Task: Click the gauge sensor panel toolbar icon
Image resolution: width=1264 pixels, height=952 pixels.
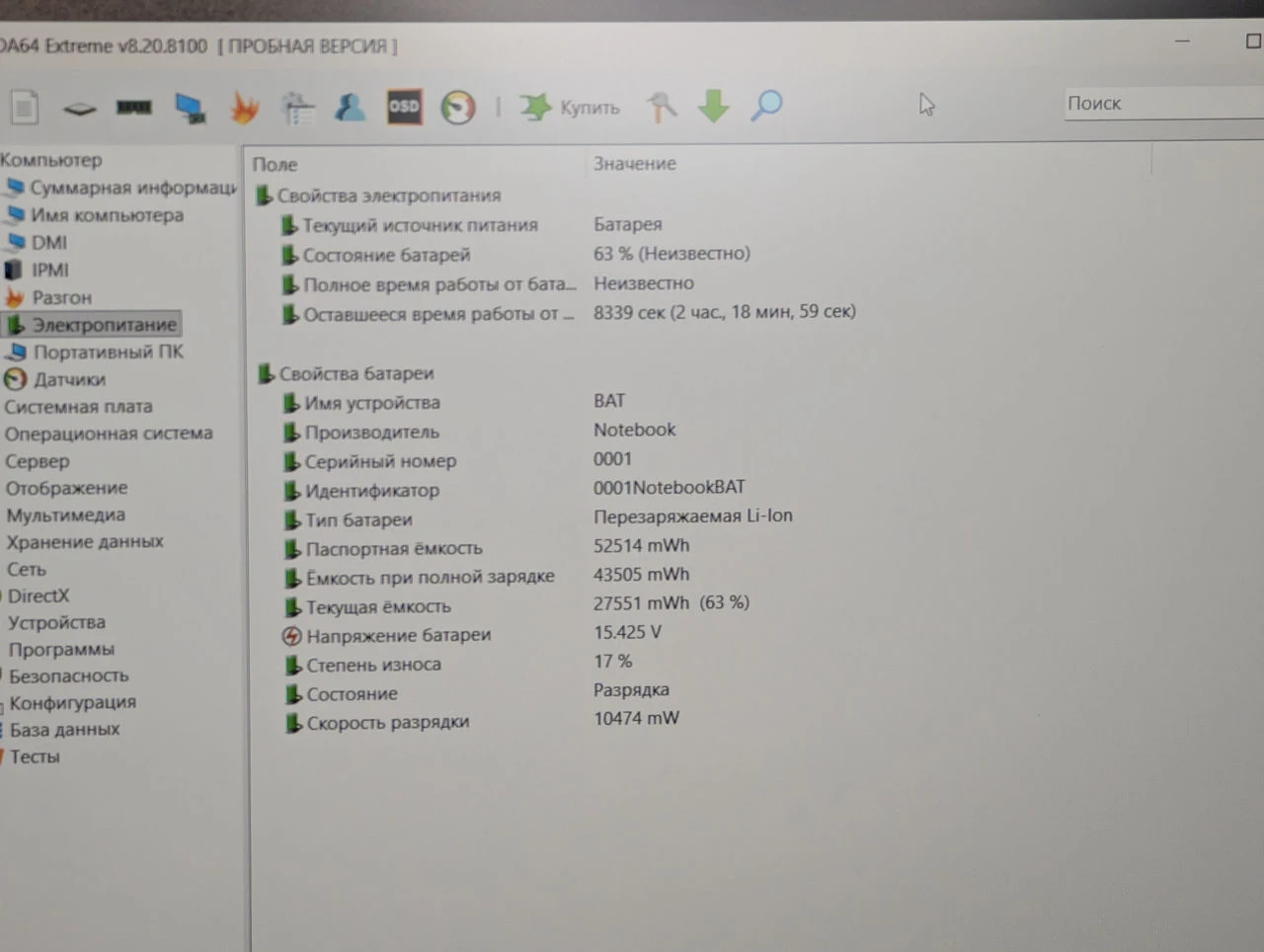Action: tap(457, 107)
